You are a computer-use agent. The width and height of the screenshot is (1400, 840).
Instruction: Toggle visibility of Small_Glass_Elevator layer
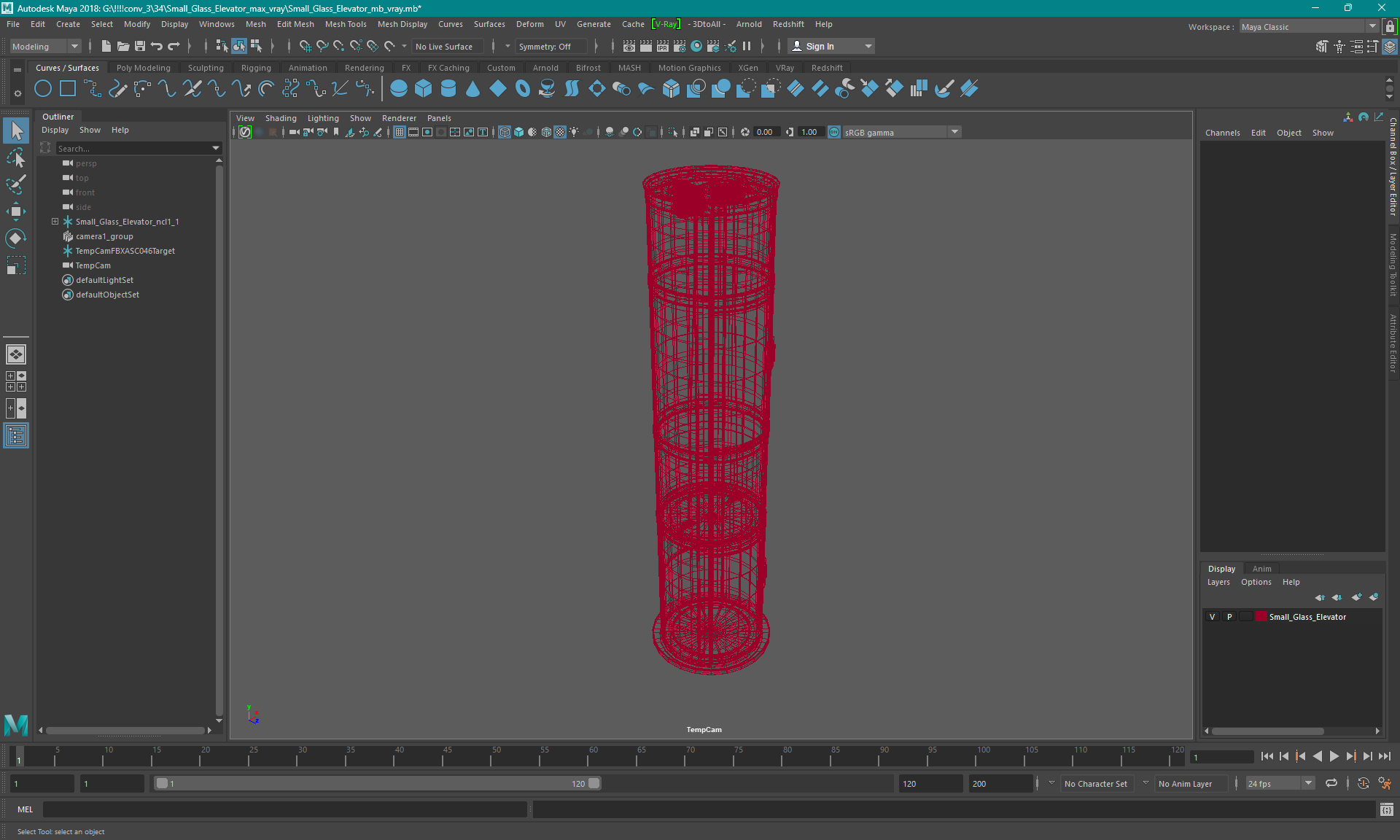[x=1211, y=617]
